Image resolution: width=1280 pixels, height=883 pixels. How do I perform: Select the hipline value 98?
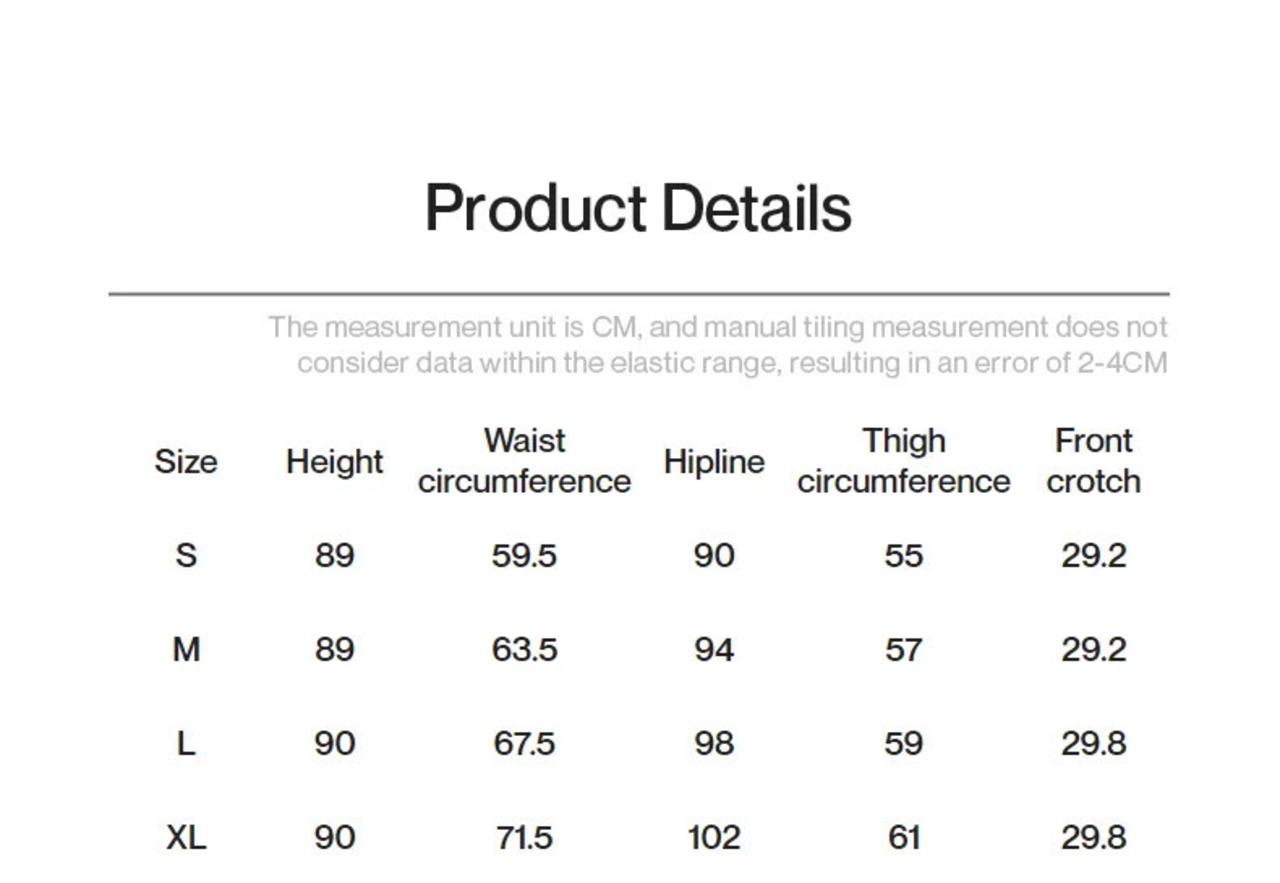(714, 744)
